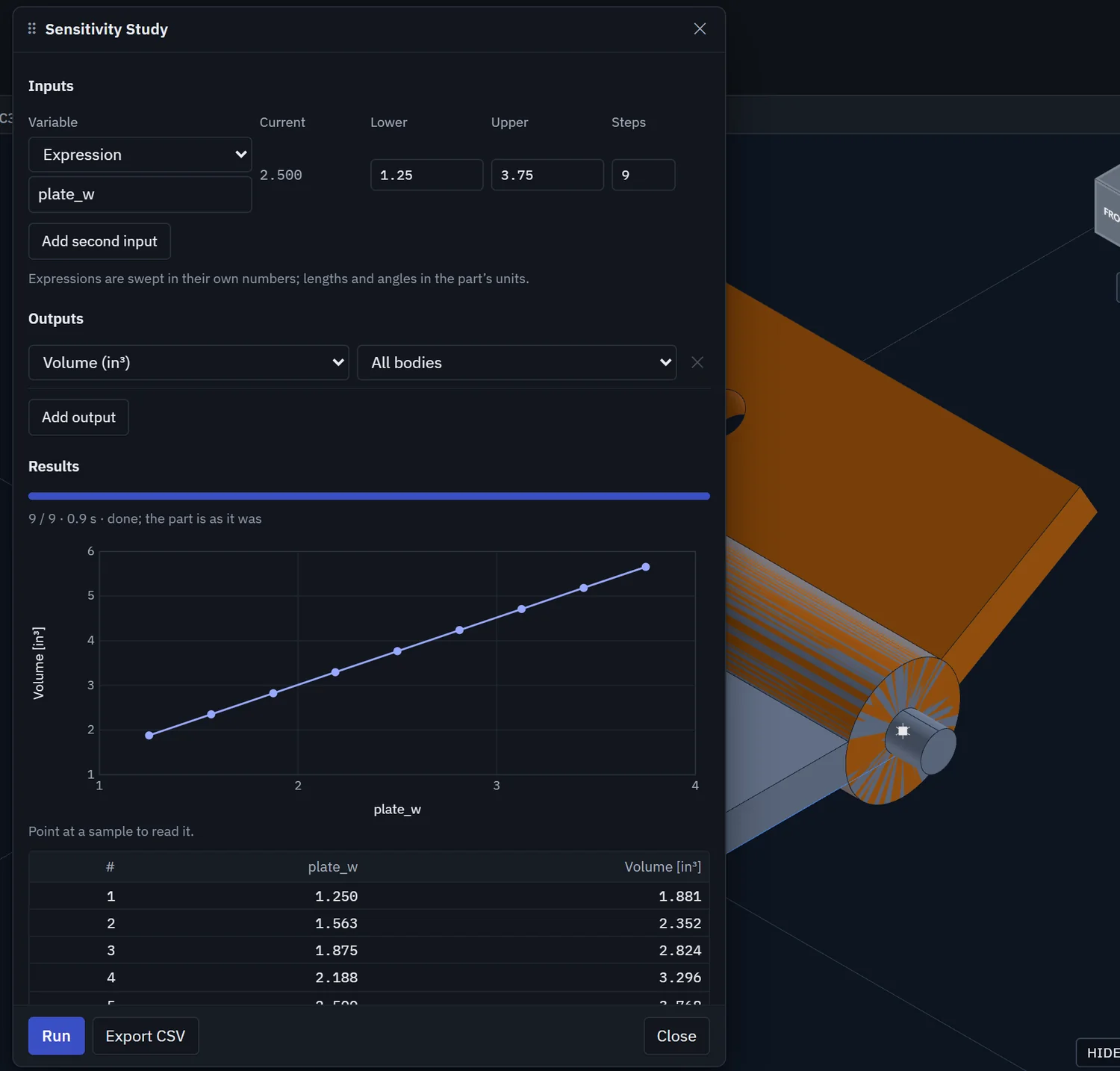
Task: Click the volume value 1.881 in table
Action: [x=680, y=896]
